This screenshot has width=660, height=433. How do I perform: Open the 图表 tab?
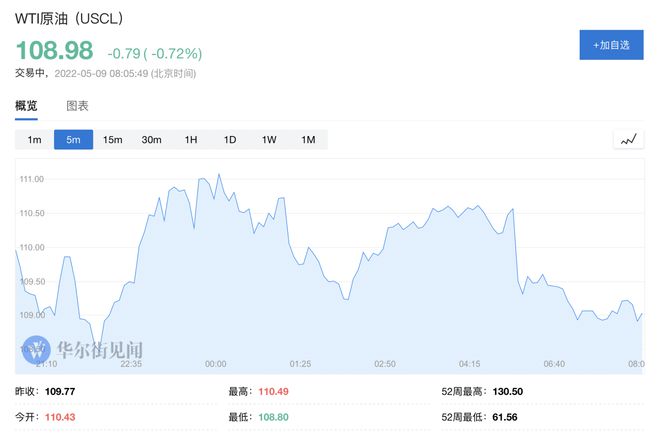pos(77,105)
